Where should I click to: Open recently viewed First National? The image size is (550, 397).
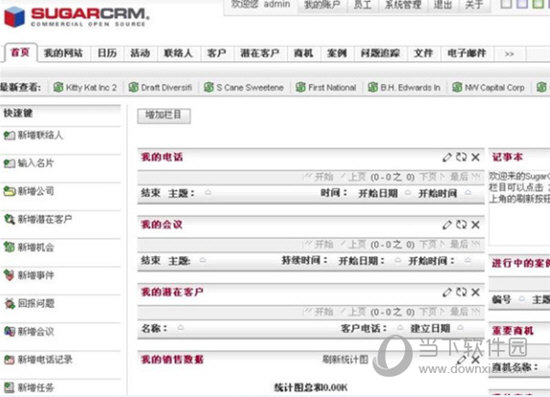[326, 87]
